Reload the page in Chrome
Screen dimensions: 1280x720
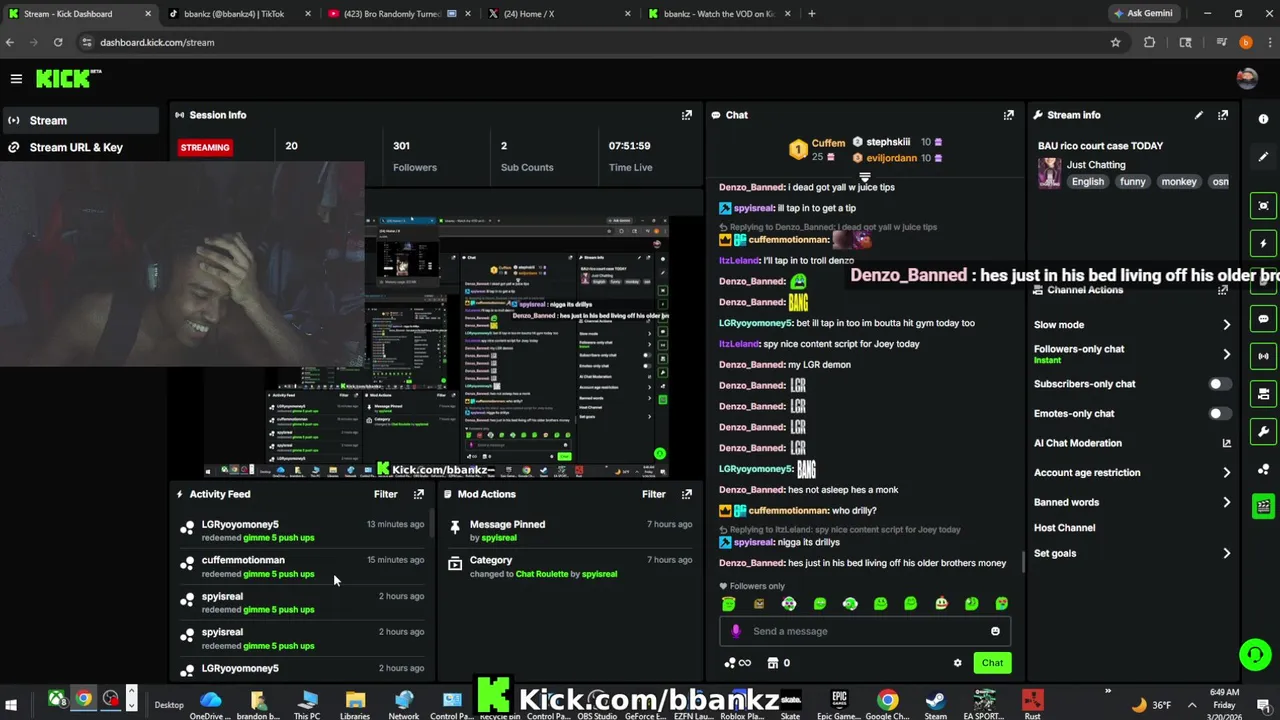(x=58, y=42)
